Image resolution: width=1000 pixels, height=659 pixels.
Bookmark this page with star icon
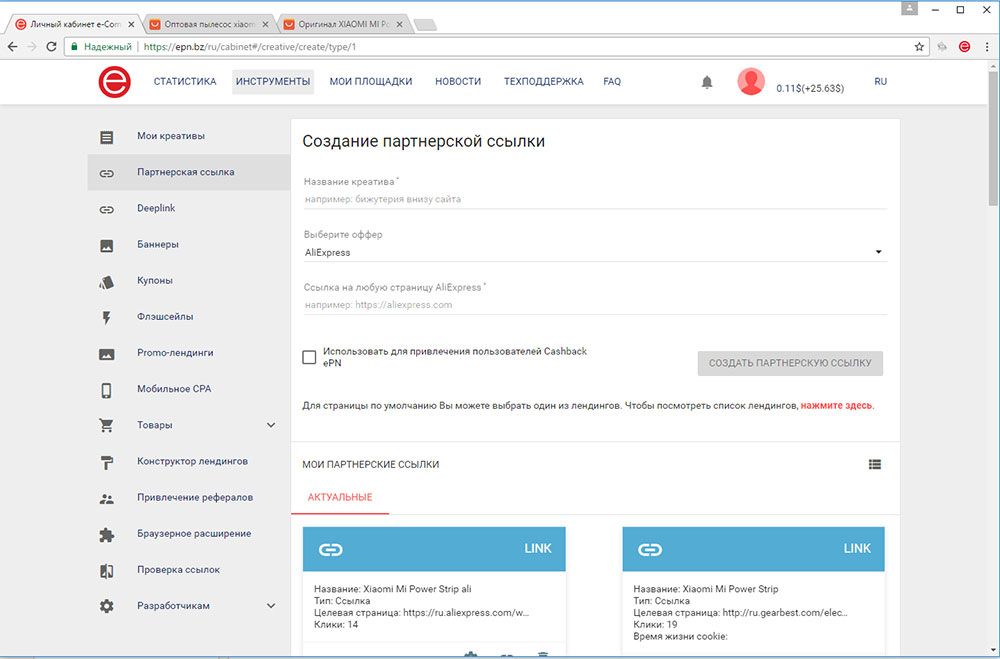pos(919,46)
